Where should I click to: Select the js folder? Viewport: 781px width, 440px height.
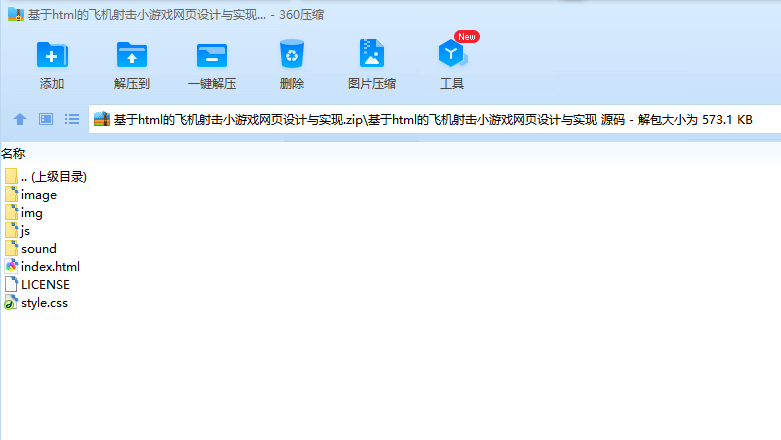pyautogui.click(x=17, y=231)
